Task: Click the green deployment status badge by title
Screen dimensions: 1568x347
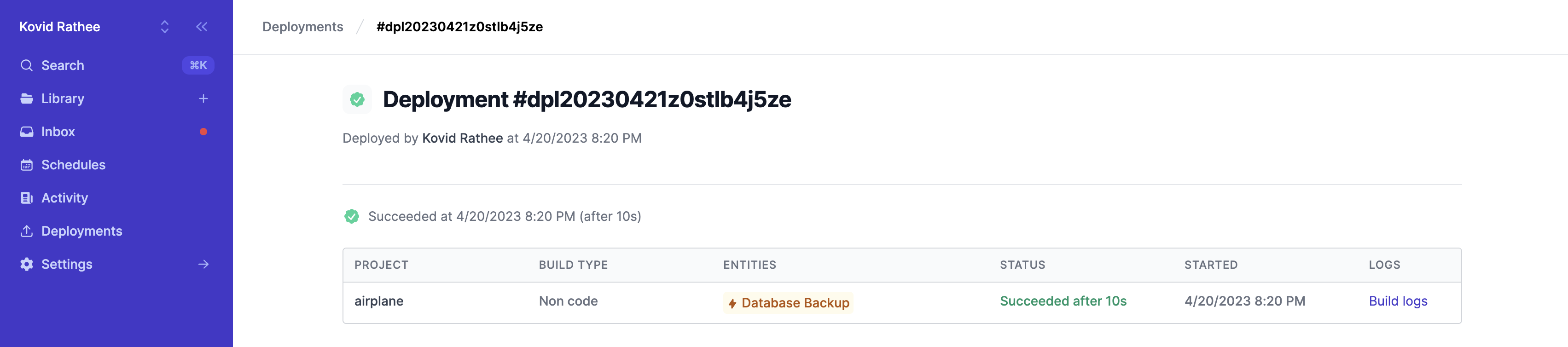Action: click(x=357, y=99)
